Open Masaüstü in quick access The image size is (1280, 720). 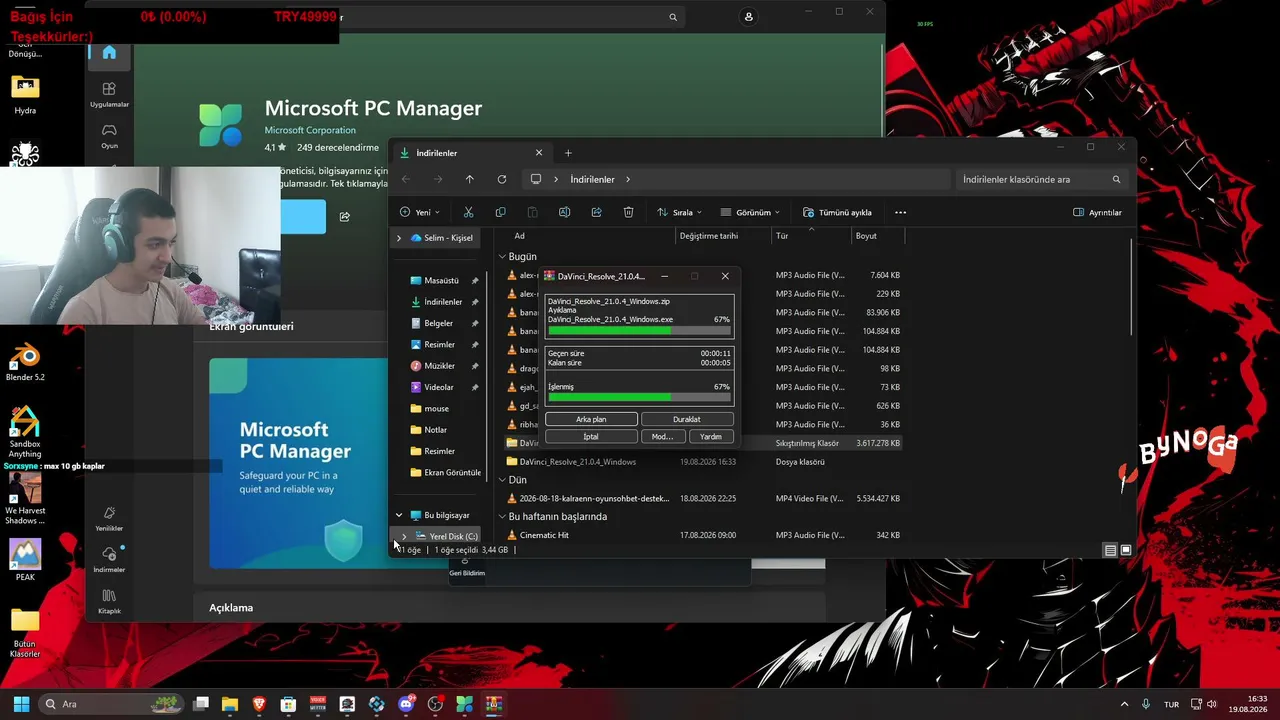coord(440,280)
